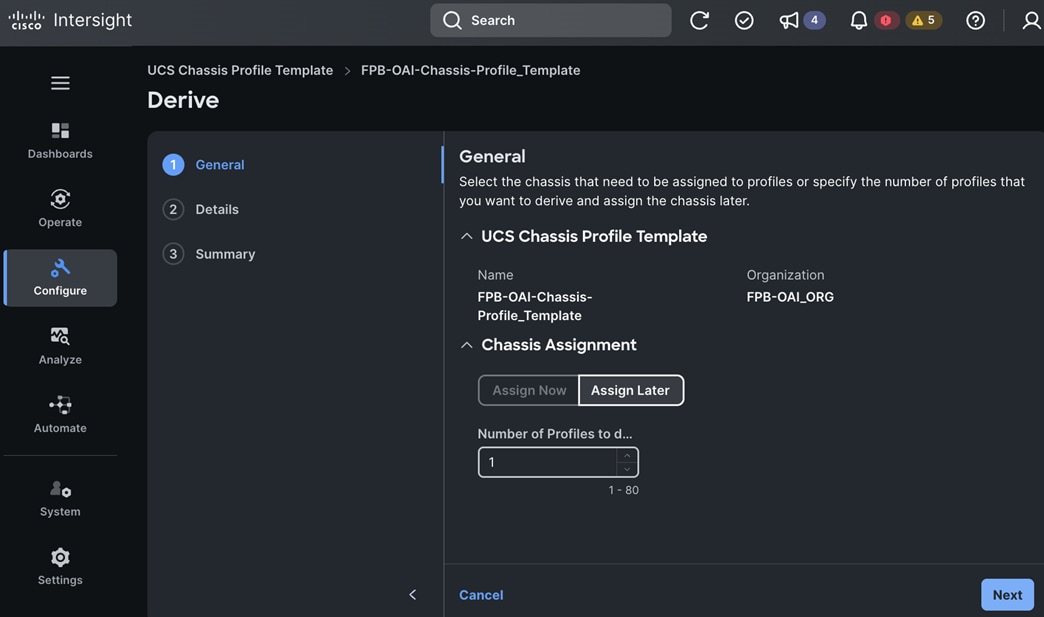Toggle the hamburger navigation menu
This screenshot has height=617, width=1044.
tap(60, 83)
